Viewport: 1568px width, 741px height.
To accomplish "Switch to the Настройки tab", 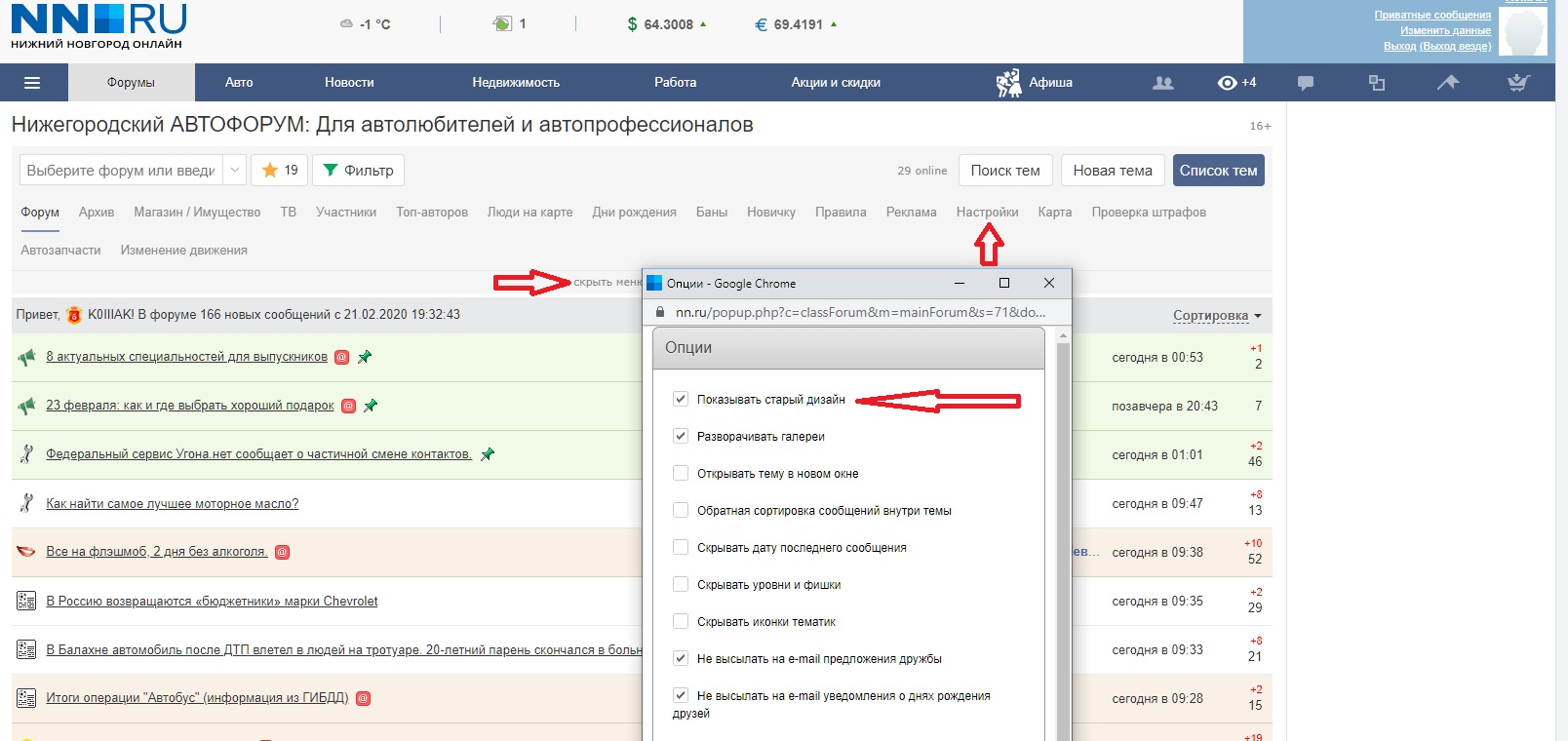I will (x=987, y=212).
